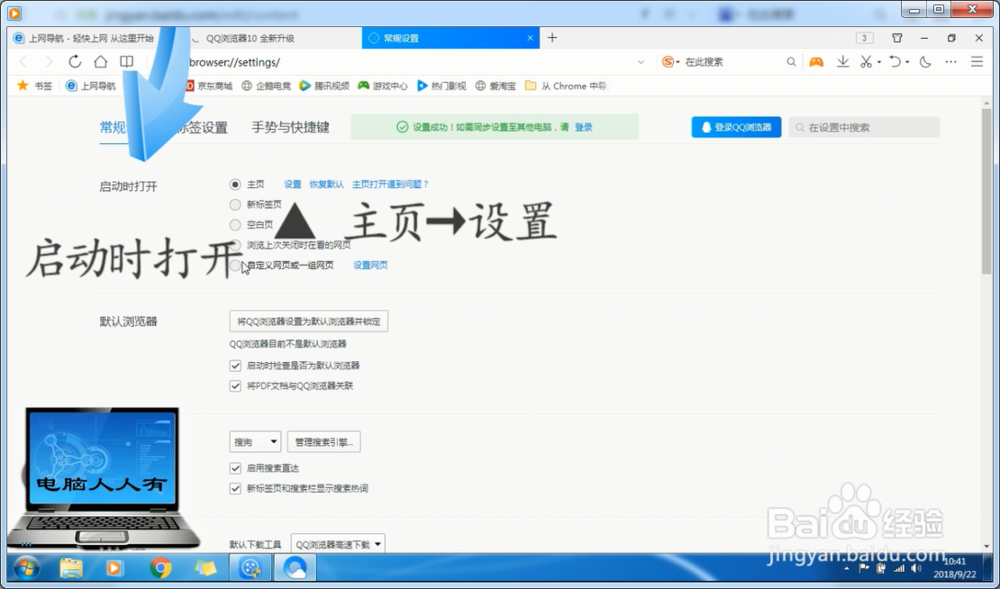
Task: Click the 设置 link beside 主页
Action: tap(293, 184)
